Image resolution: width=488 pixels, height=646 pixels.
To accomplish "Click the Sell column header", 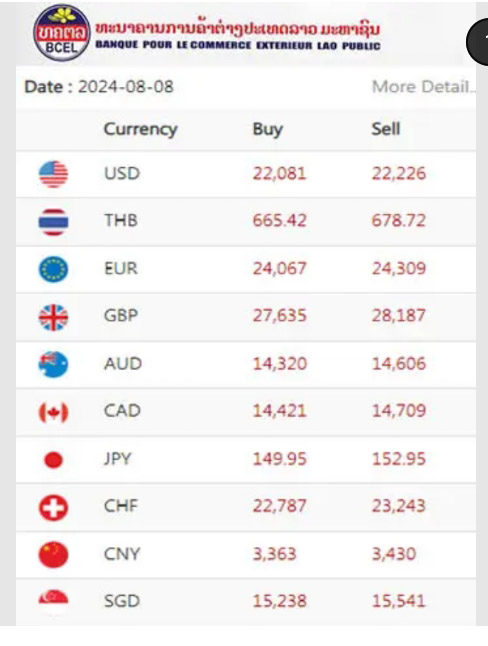I will coord(386,129).
